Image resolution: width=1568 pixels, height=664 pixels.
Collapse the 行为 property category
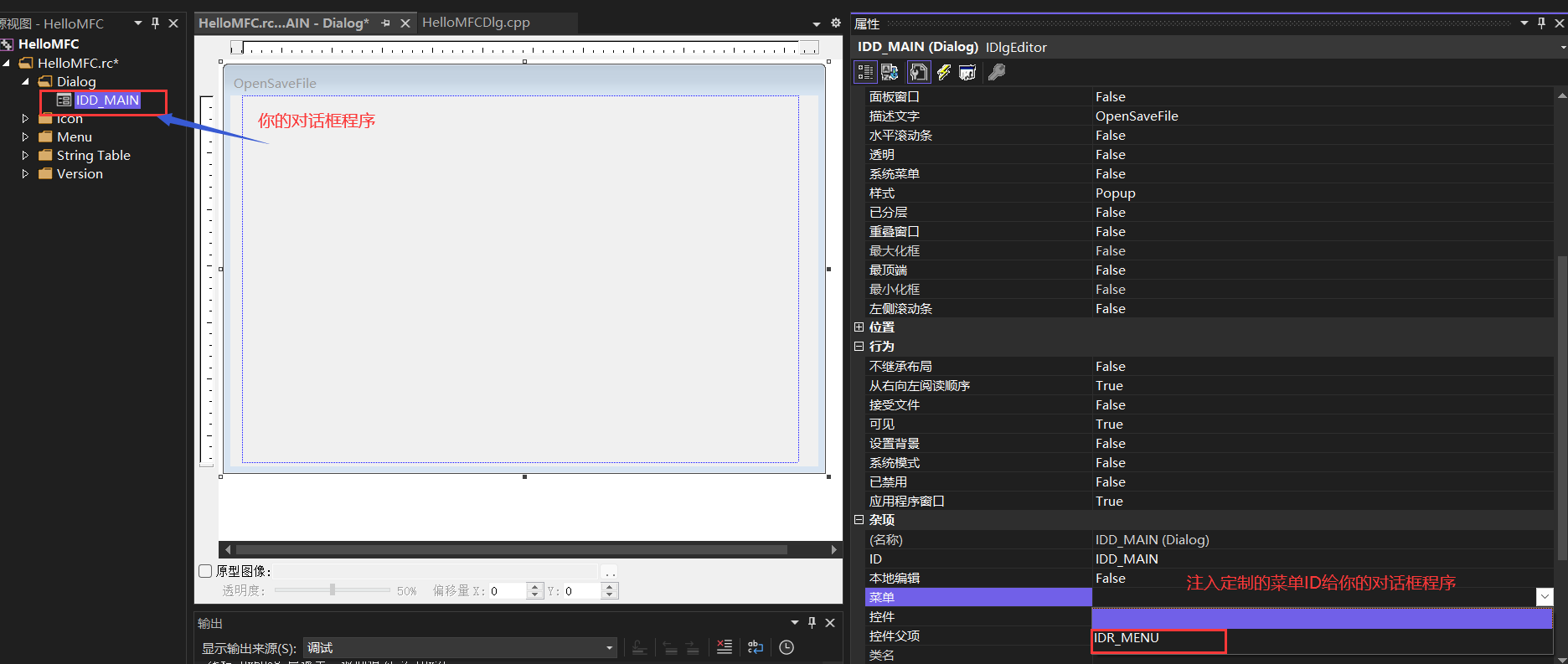859,347
